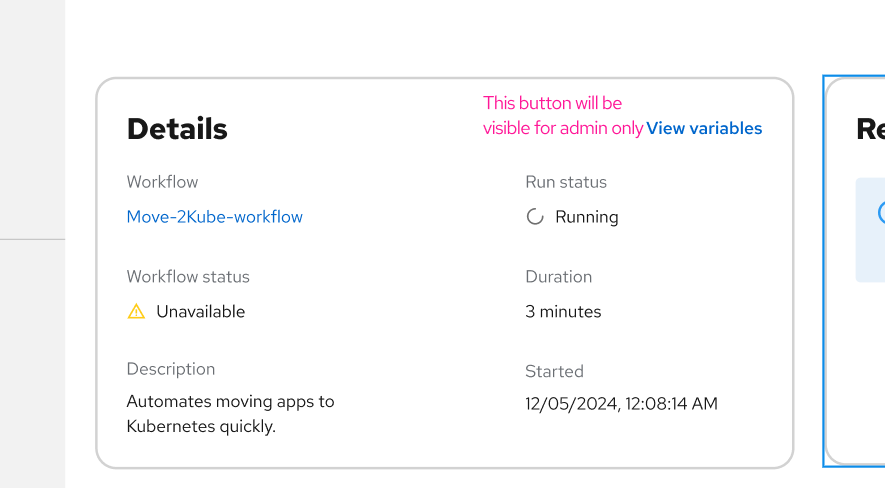Click the pink admin-only annotation note
Viewport: 885px width, 488px height.
point(553,115)
